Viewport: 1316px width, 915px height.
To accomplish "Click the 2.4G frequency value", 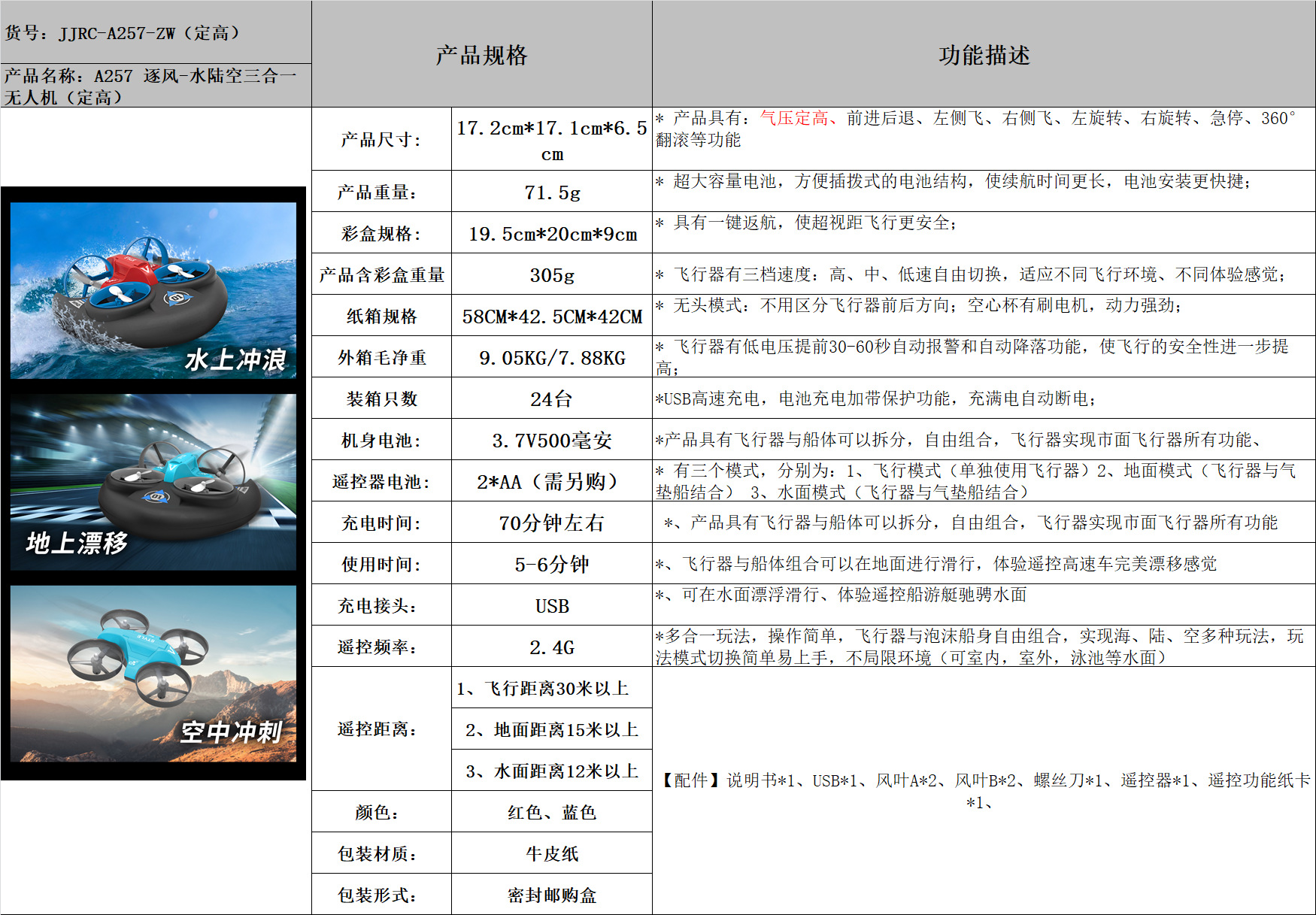I will [x=552, y=647].
